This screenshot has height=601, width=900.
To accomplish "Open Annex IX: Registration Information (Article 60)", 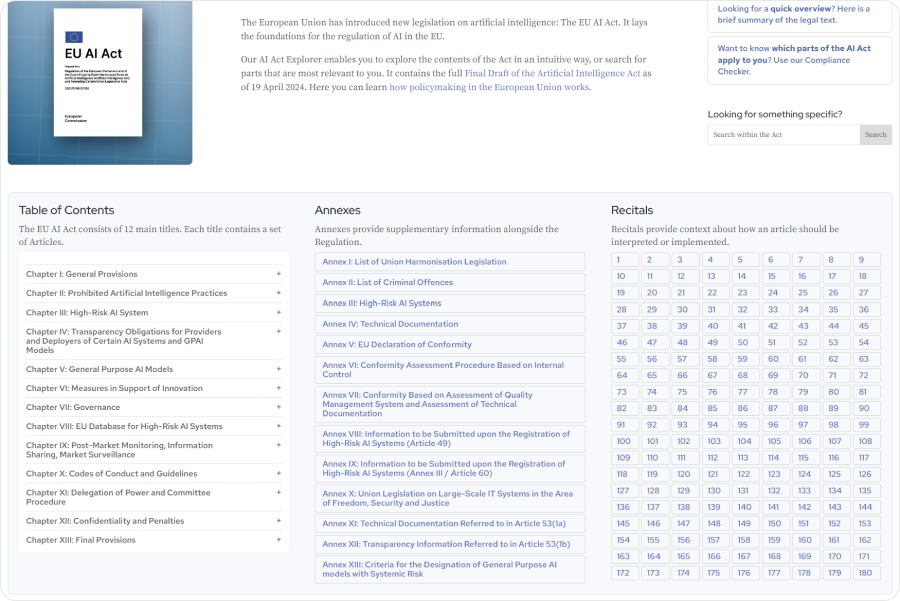I will pos(450,468).
